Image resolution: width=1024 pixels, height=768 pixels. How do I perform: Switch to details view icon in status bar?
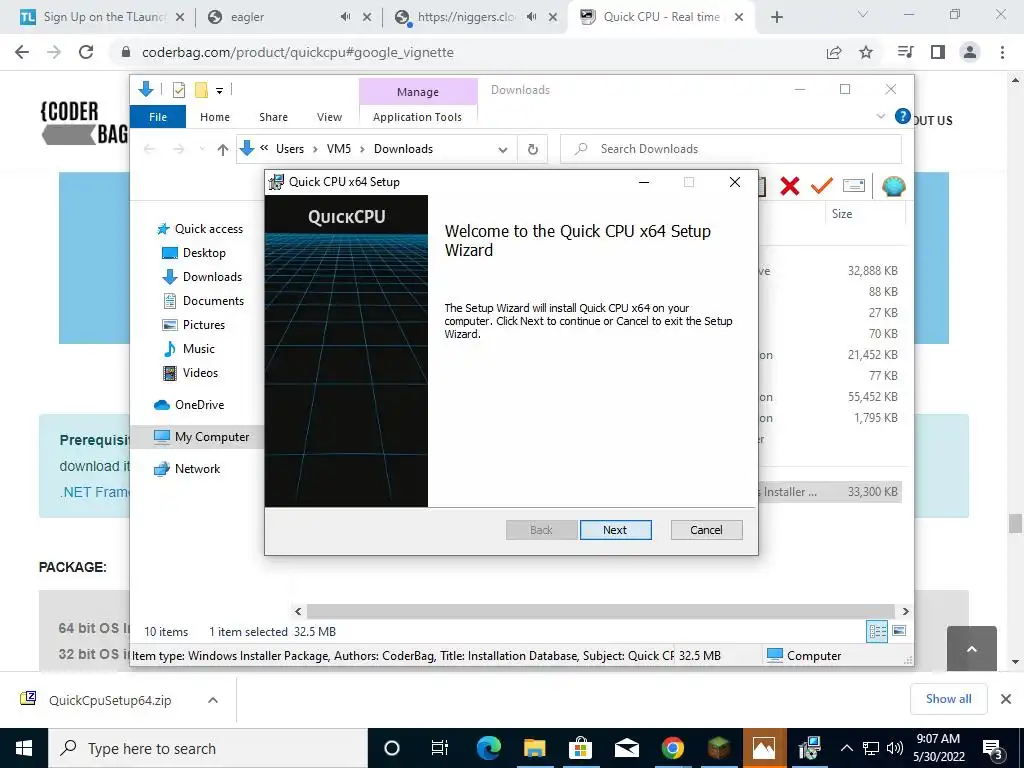pos(877,631)
